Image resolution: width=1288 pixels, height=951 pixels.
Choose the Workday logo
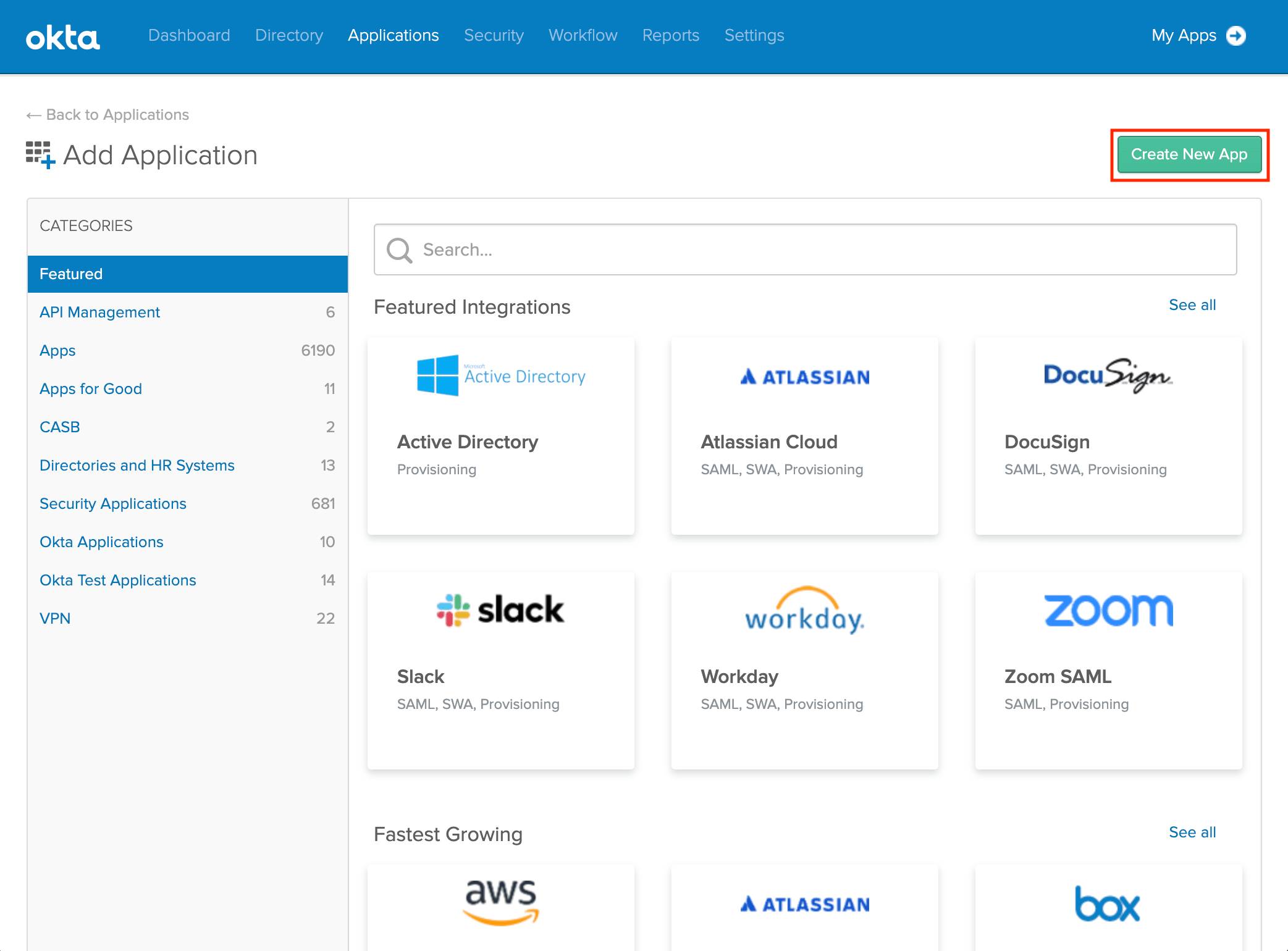click(x=804, y=610)
